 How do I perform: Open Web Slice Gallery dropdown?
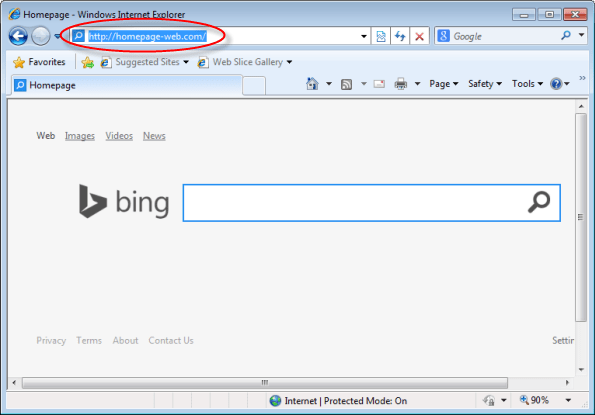click(245, 62)
